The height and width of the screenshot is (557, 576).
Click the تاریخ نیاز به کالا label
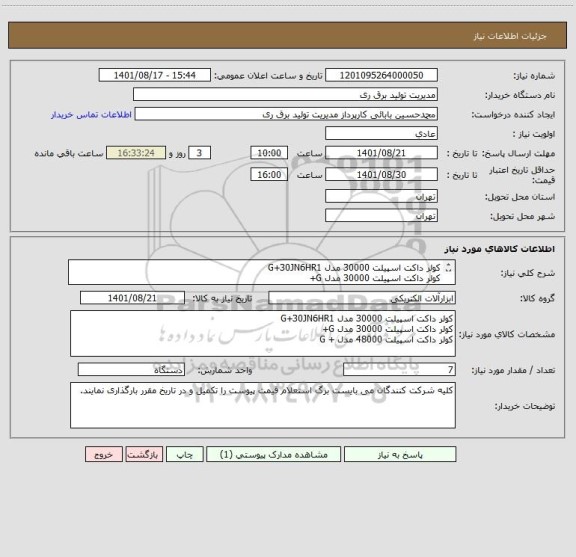pos(222,299)
